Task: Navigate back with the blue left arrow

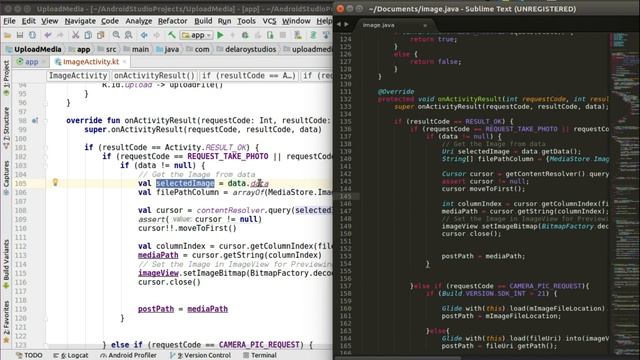Action: click(144, 36)
